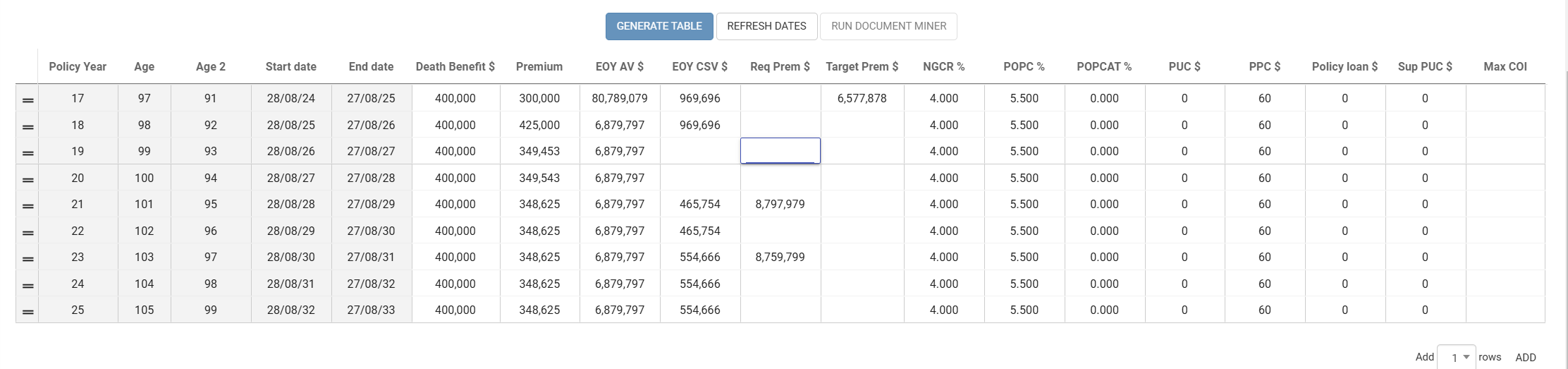Select the active Req Prem cell for year 19
This screenshot has width=1568, height=369.
click(x=780, y=151)
